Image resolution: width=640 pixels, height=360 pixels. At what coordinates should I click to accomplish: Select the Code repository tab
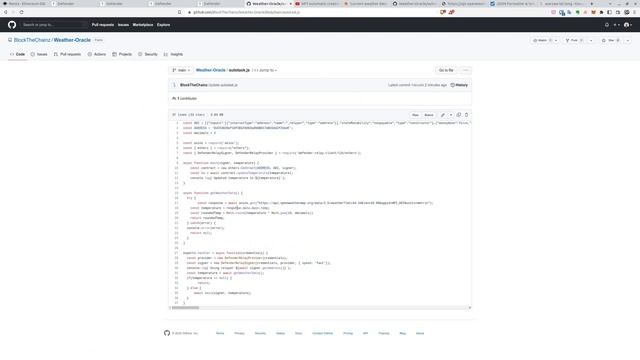tap(18, 54)
